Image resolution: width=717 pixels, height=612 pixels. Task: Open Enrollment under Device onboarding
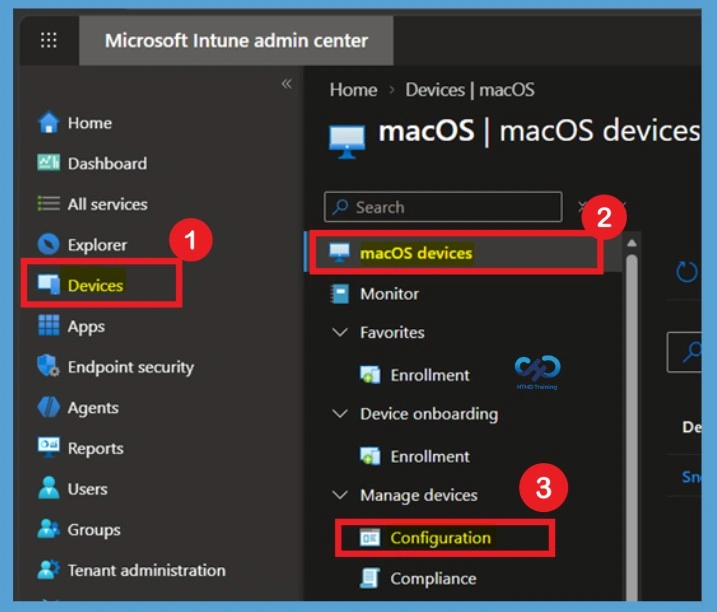tap(430, 456)
